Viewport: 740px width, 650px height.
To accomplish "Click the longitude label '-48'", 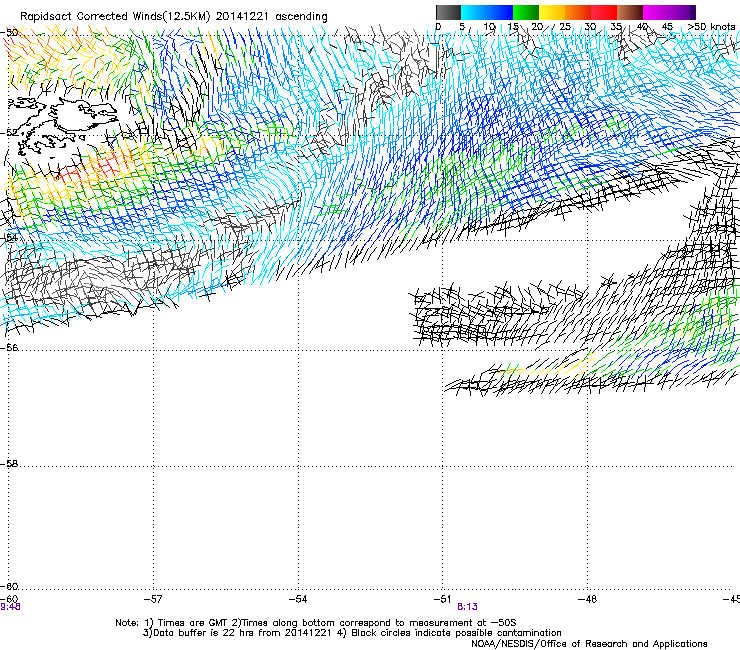I will click(x=587, y=599).
